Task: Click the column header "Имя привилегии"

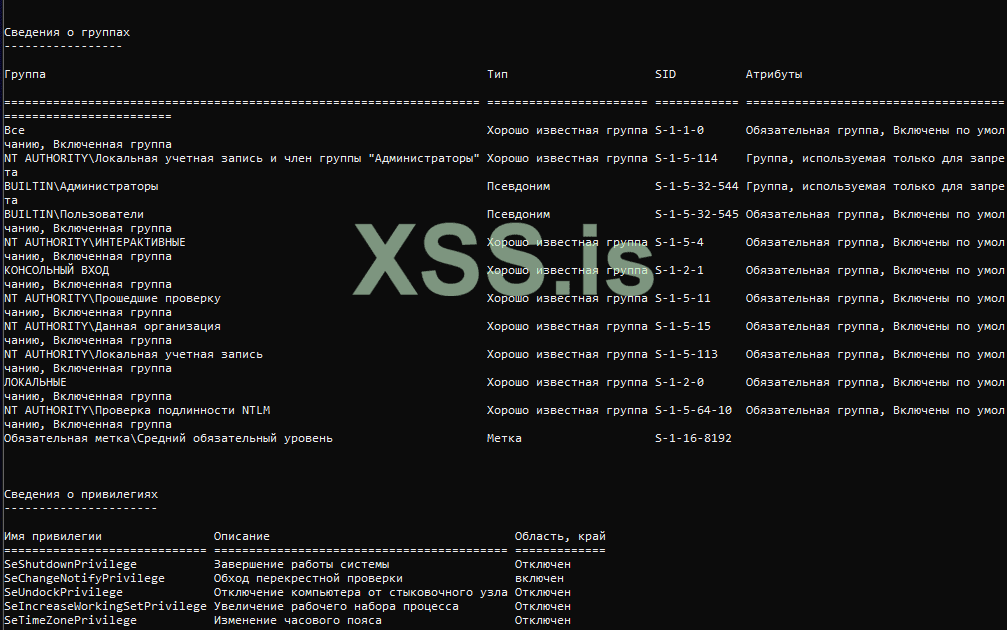Action: coord(53,536)
